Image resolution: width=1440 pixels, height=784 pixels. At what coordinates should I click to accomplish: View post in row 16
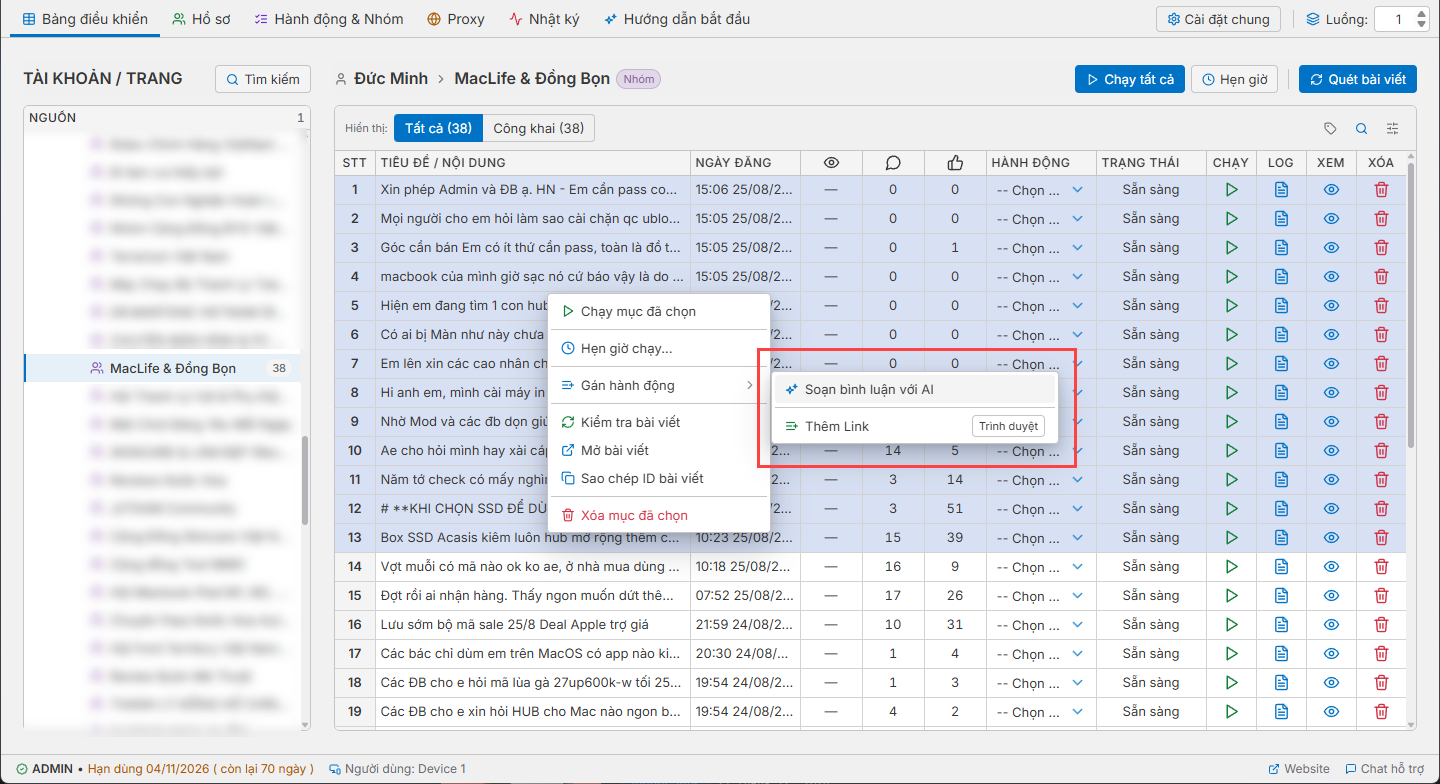tap(1331, 625)
